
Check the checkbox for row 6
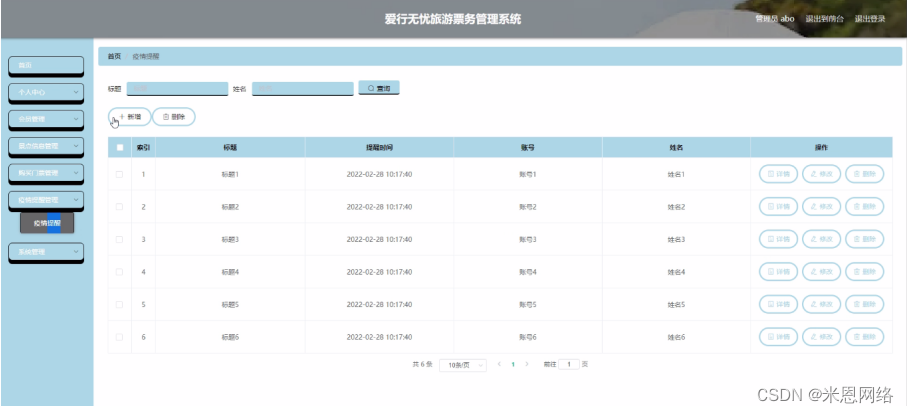119,336
